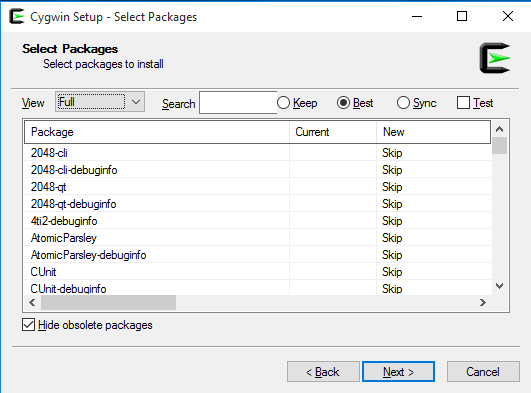Image resolution: width=531 pixels, height=393 pixels.
Task: Click Skip for the 2048-cli package
Action: click(x=392, y=153)
